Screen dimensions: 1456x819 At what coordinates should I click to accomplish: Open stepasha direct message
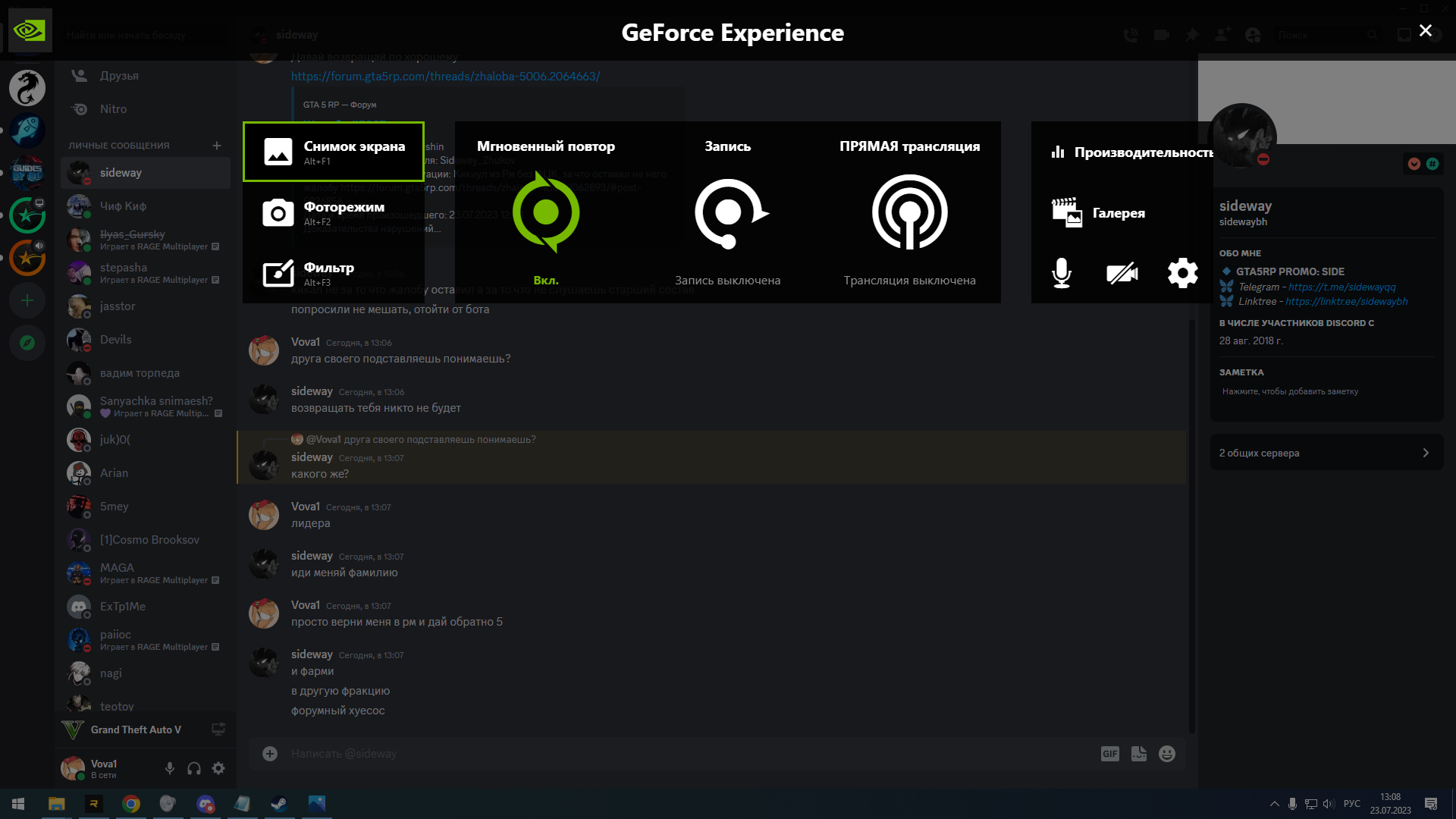pyautogui.click(x=146, y=273)
